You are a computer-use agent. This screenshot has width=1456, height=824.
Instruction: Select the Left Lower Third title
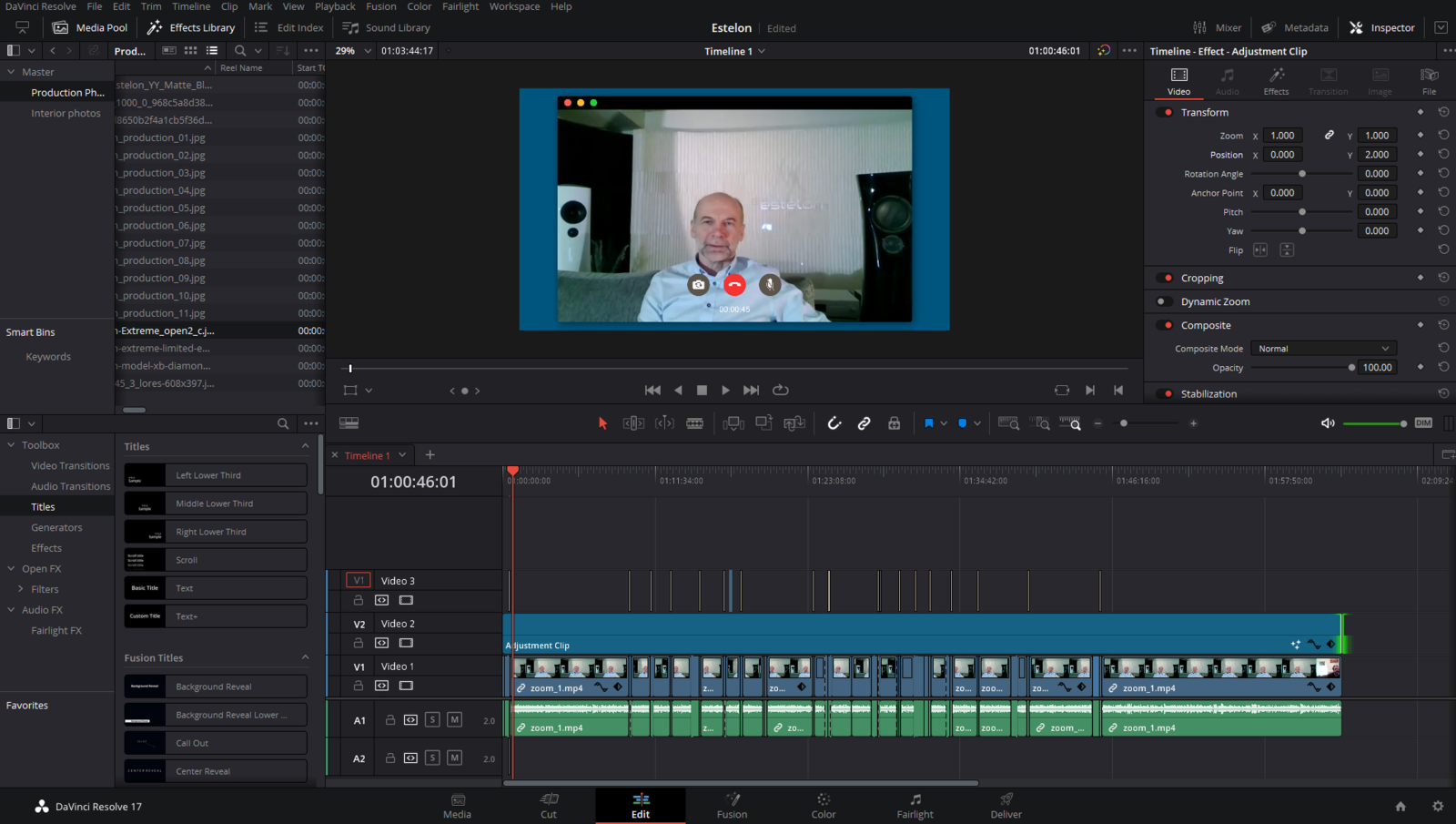point(216,475)
